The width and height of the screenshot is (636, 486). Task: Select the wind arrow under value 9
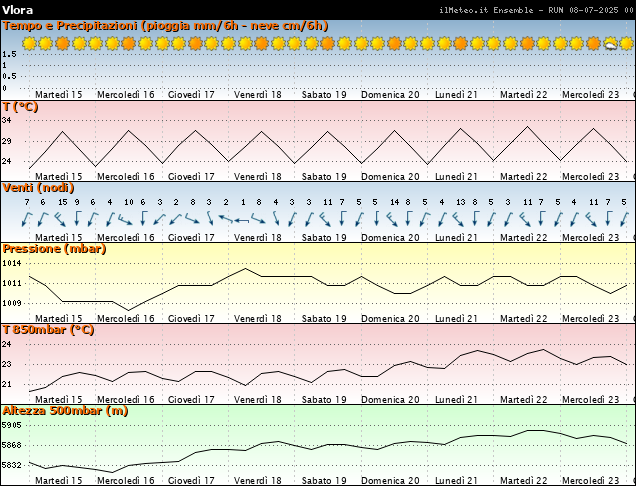pos(77,219)
